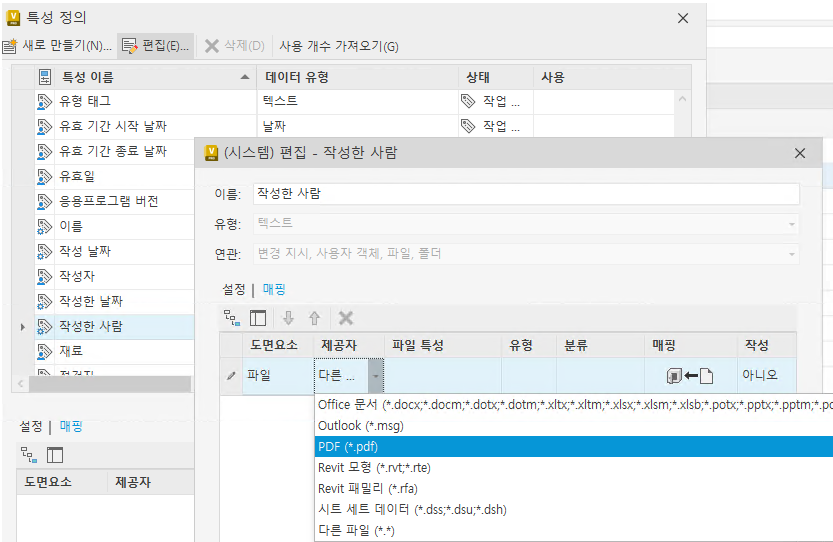Click the 파일 특성 column header in the mapping grid

click(443, 345)
